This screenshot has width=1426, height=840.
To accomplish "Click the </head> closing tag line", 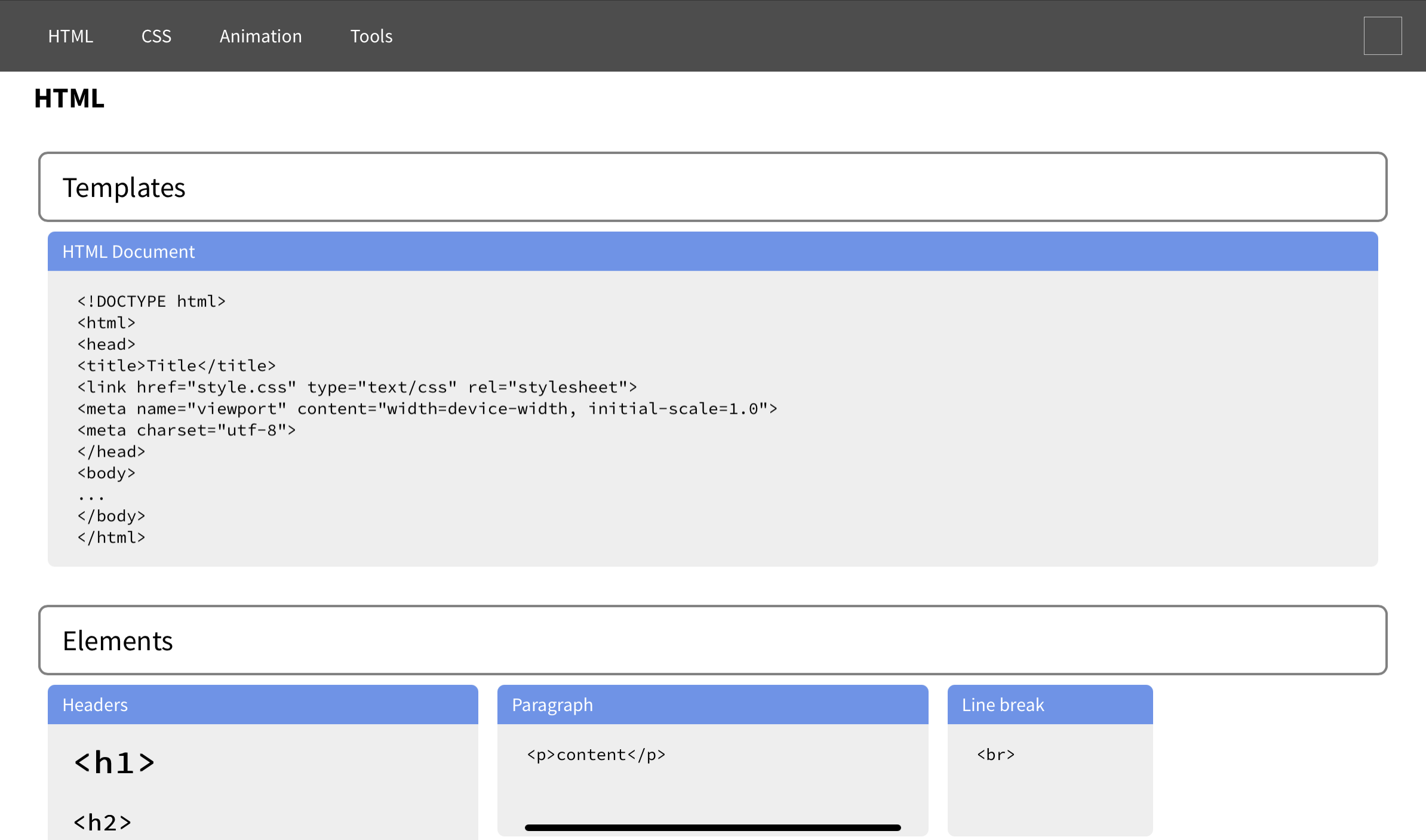I will (x=111, y=452).
